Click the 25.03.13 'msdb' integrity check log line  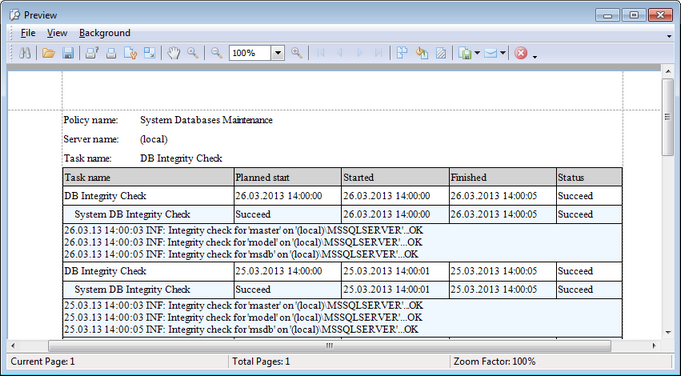[x=241, y=329]
